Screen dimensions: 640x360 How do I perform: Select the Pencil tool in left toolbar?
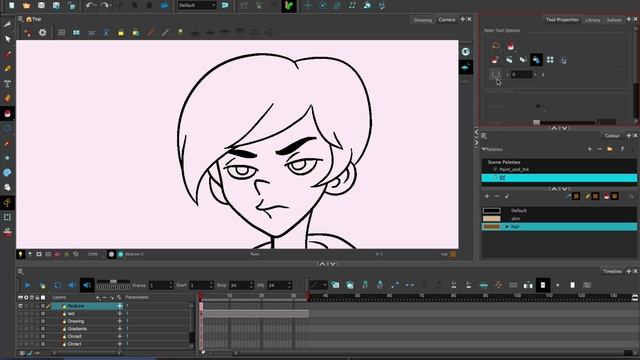(x=7, y=69)
